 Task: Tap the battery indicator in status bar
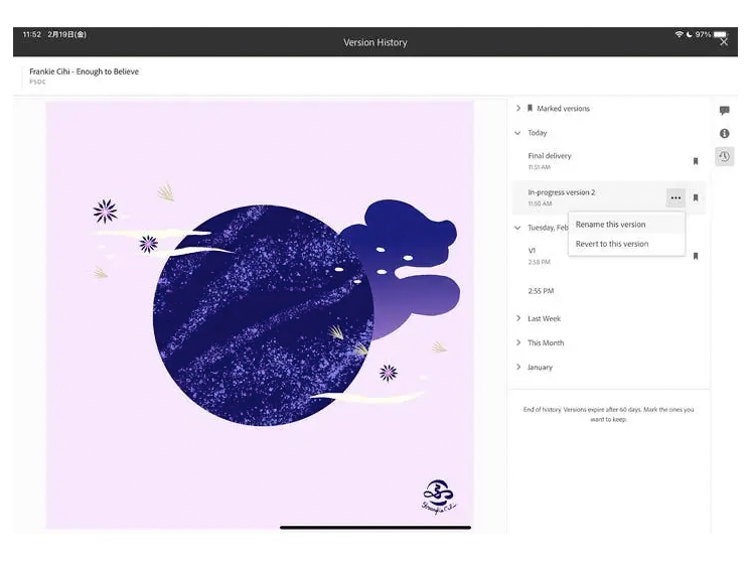721,34
